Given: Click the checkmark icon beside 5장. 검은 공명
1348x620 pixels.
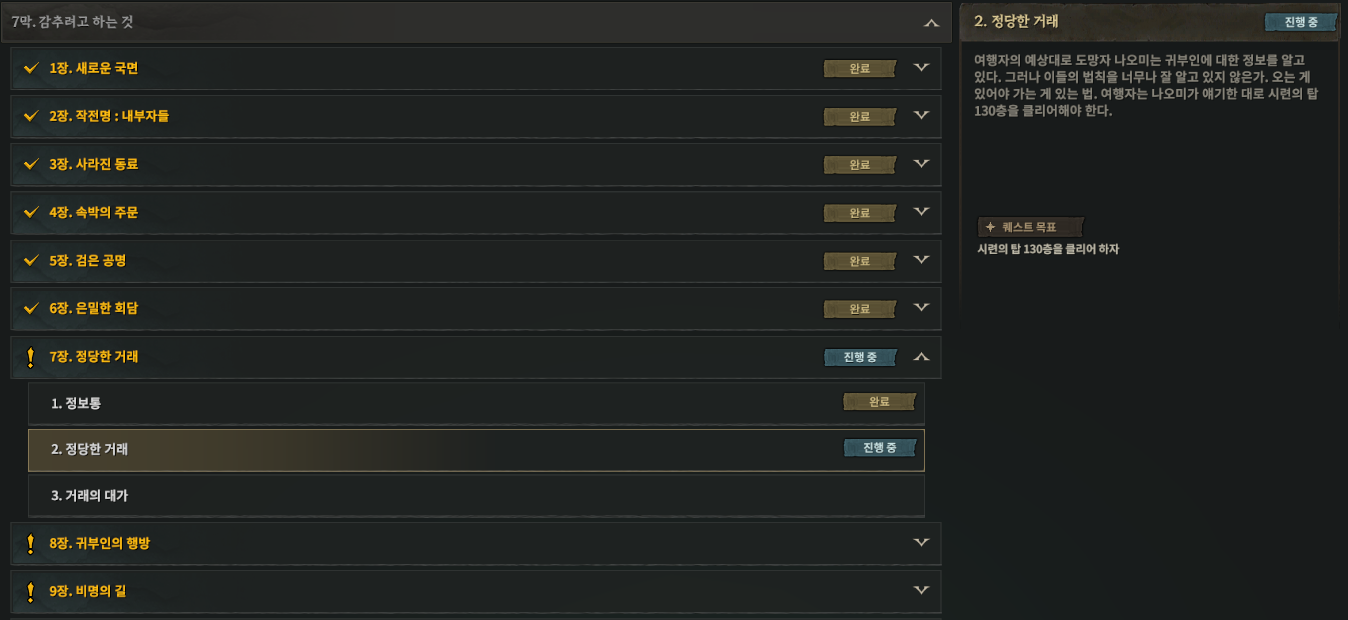Looking at the screenshot, I should coord(30,261).
